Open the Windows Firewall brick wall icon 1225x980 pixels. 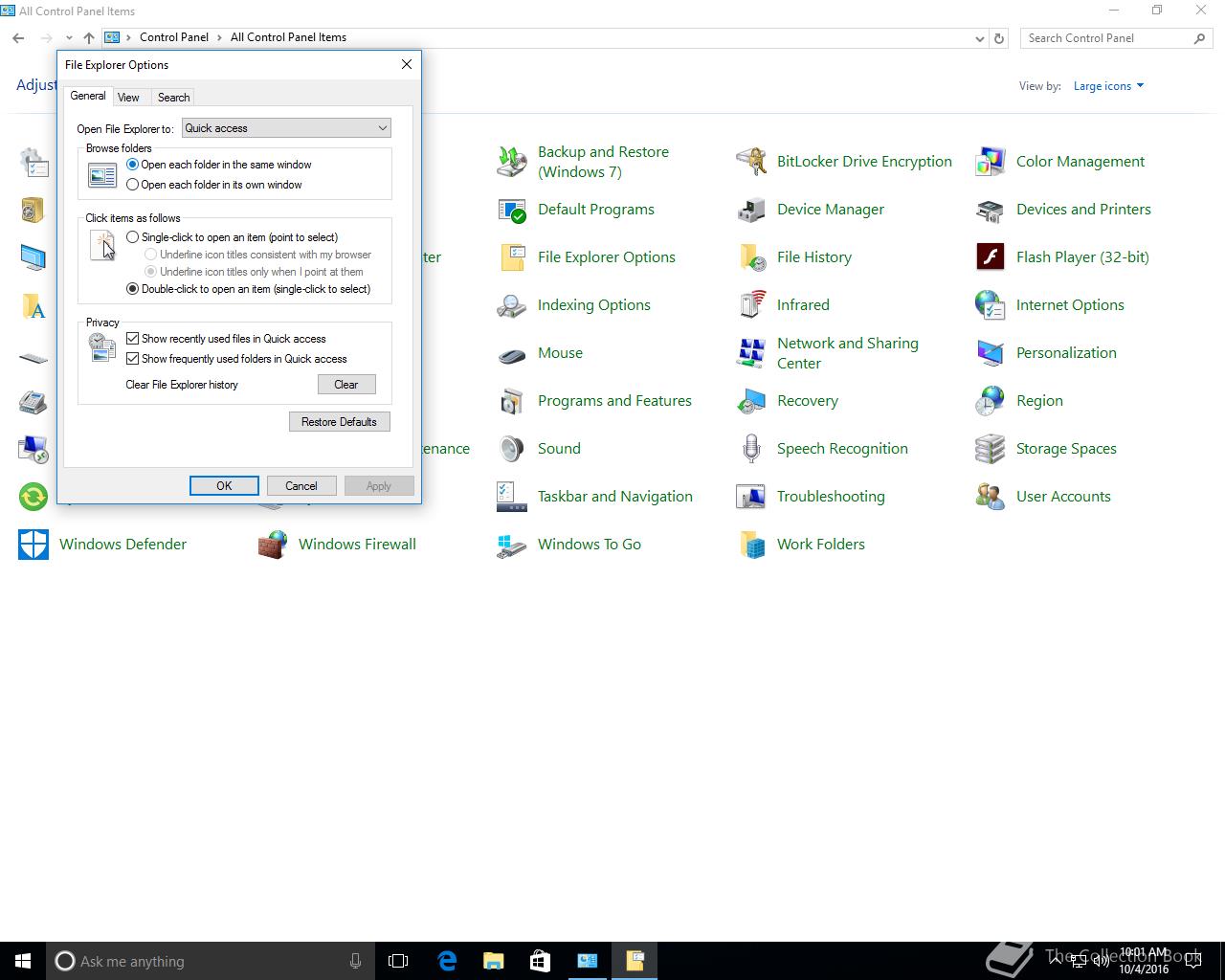pos(273,545)
